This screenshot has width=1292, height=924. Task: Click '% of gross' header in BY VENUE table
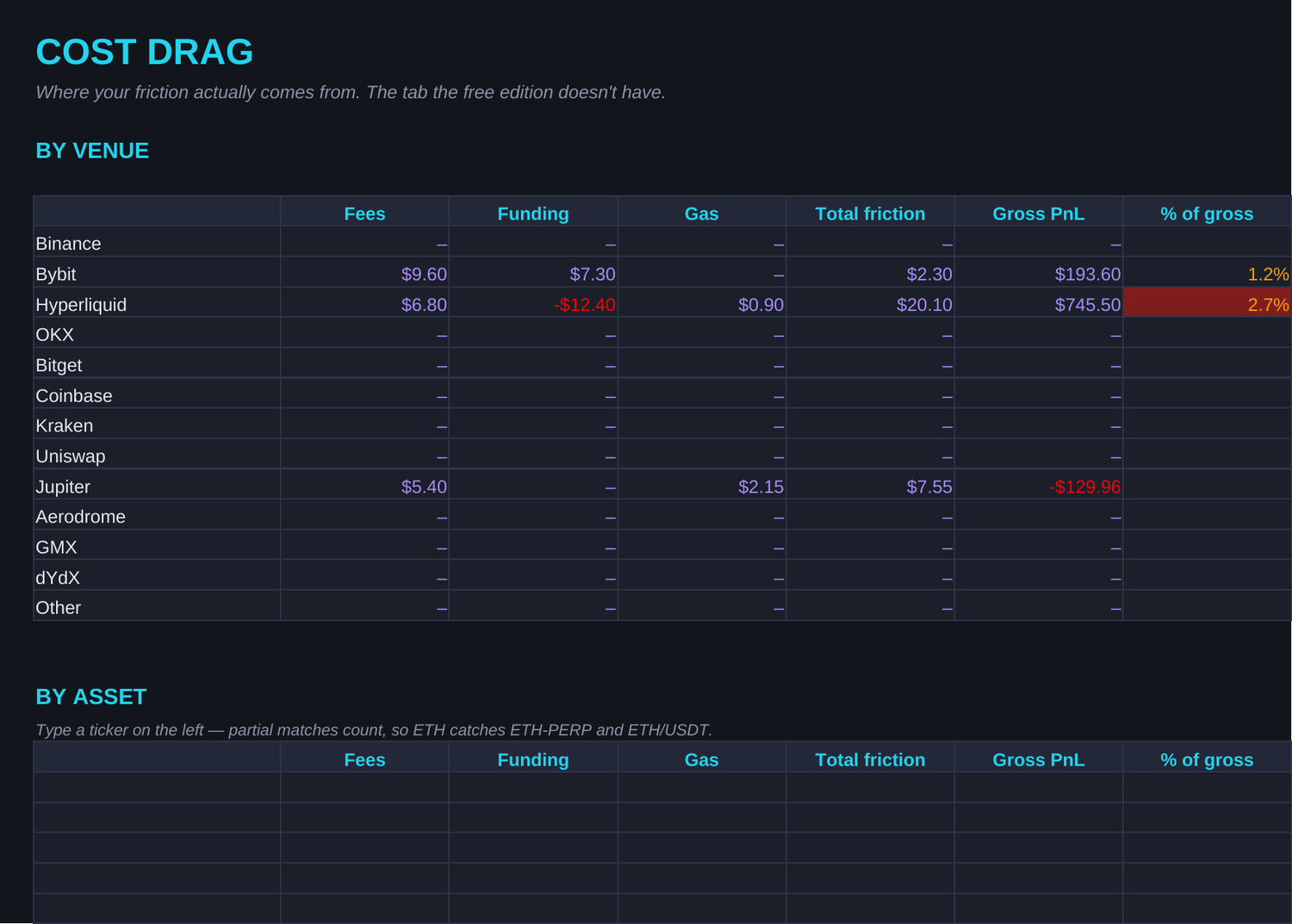[1207, 214]
